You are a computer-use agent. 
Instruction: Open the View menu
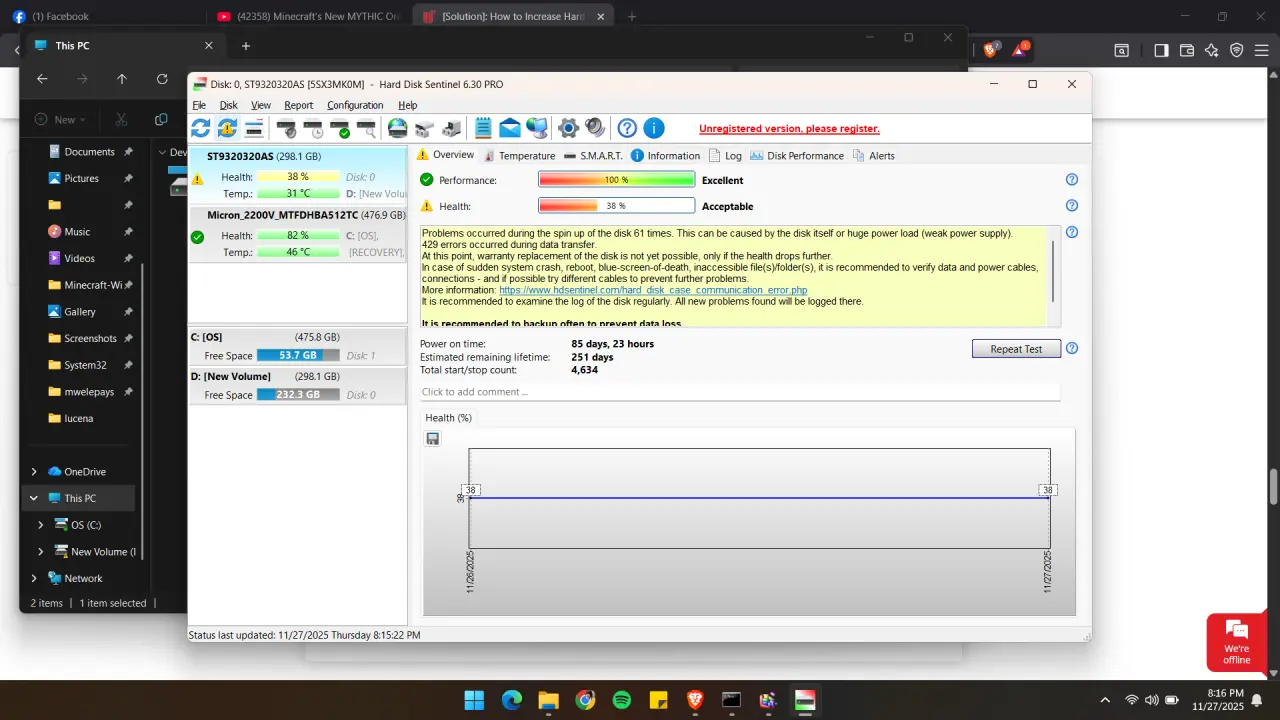click(x=261, y=105)
